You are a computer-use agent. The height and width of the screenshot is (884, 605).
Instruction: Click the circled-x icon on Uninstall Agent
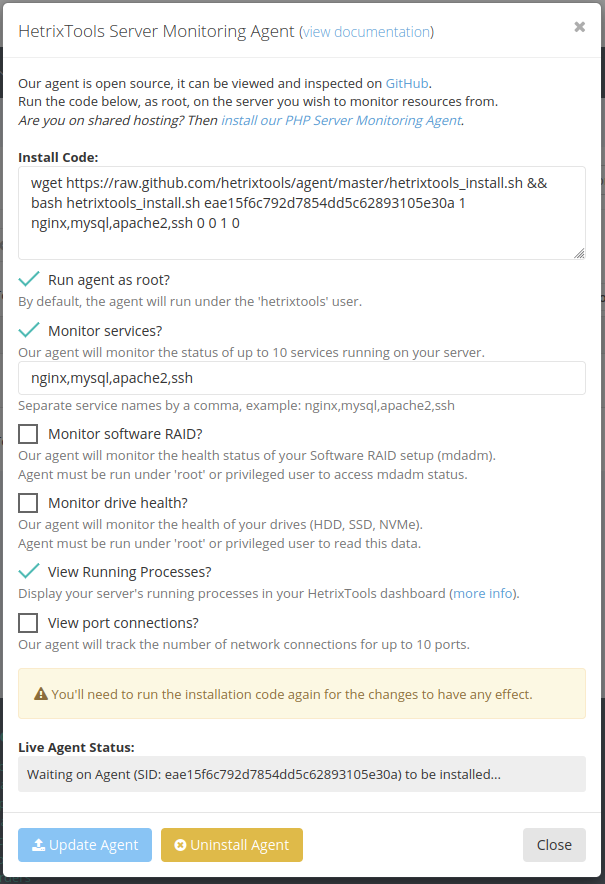(x=180, y=845)
